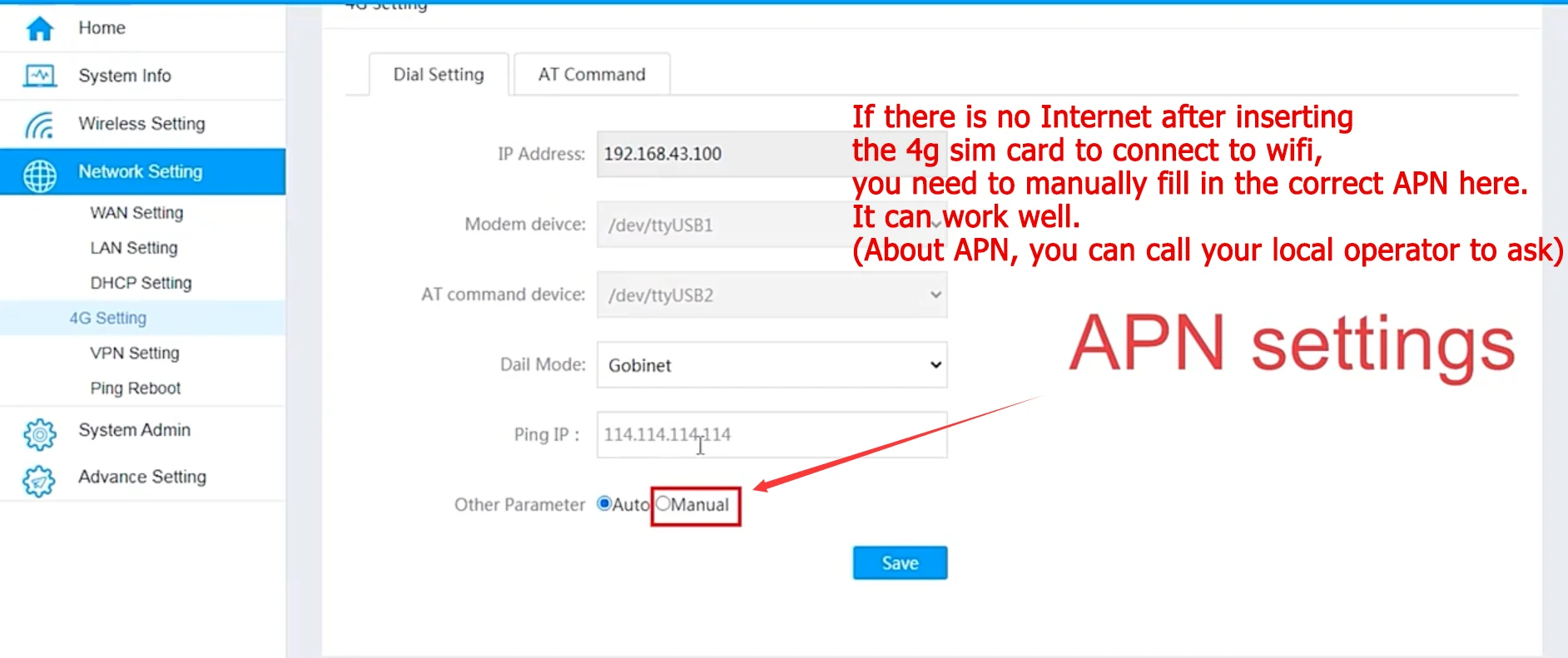Image resolution: width=1568 pixels, height=658 pixels.
Task: Click the System Info monitor icon
Action: [x=39, y=77]
